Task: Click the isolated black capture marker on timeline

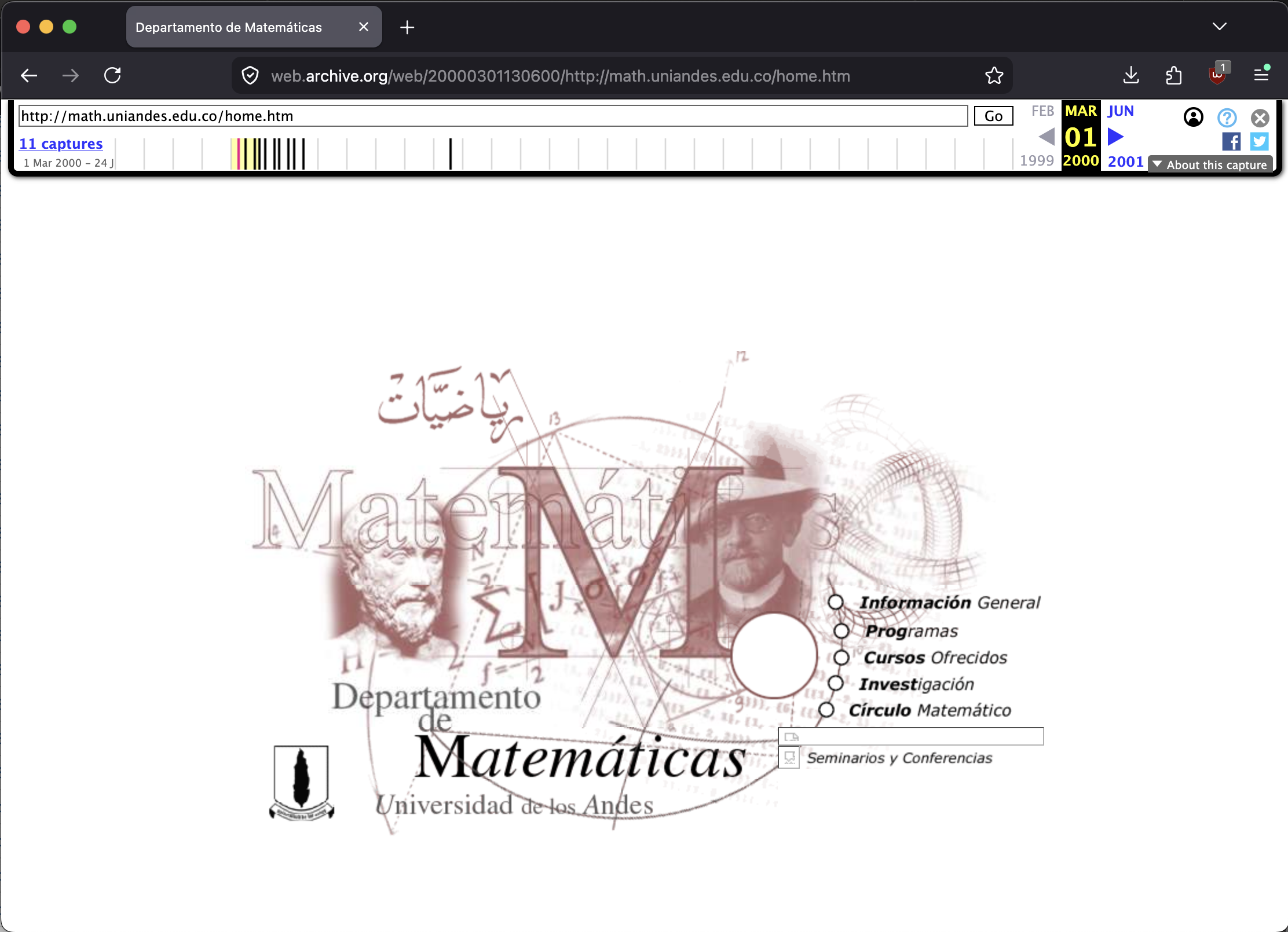Action: [450, 154]
